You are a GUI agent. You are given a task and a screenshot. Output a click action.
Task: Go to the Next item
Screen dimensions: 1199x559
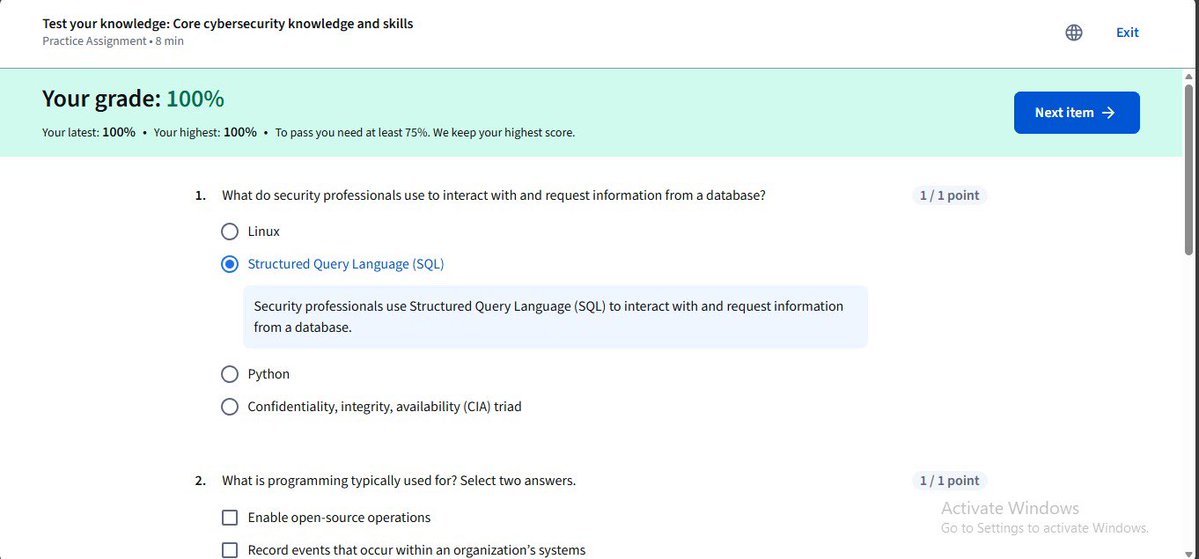tap(1077, 112)
